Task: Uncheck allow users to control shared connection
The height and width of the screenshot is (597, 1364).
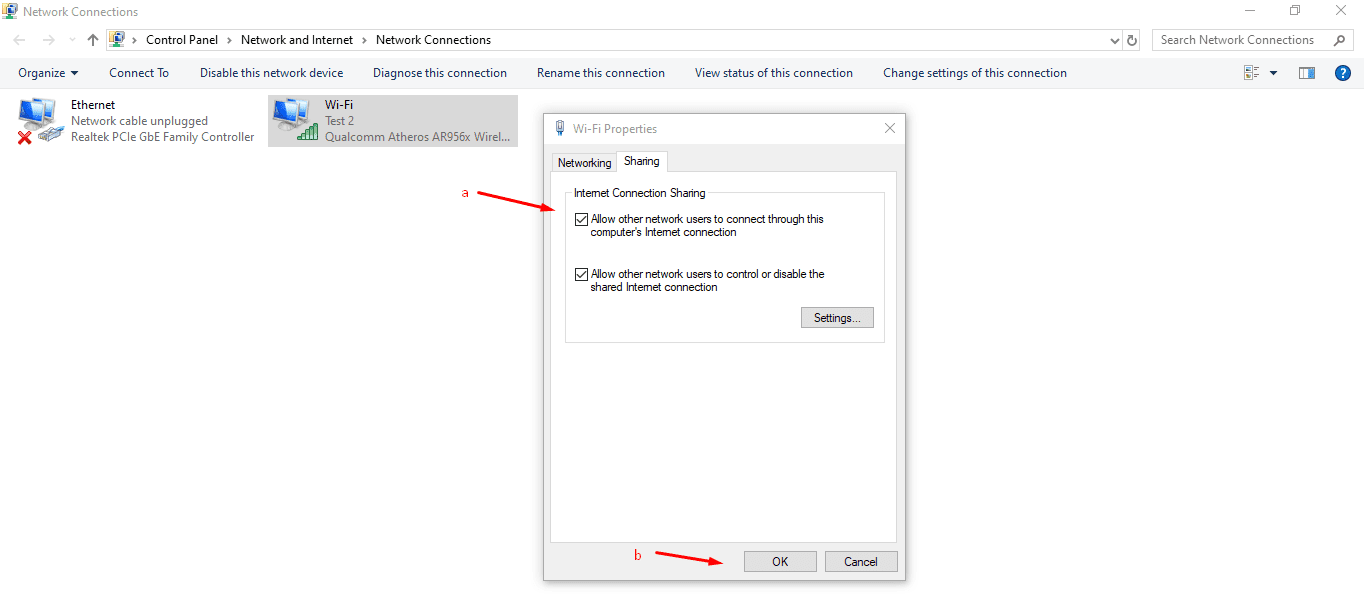Action: point(582,275)
